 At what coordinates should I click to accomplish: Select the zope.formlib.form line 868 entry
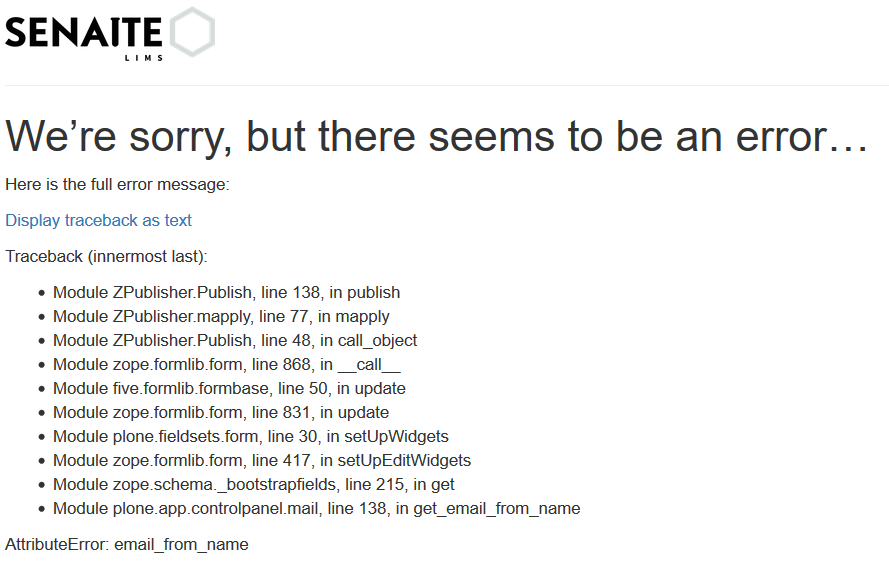(227, 364)
